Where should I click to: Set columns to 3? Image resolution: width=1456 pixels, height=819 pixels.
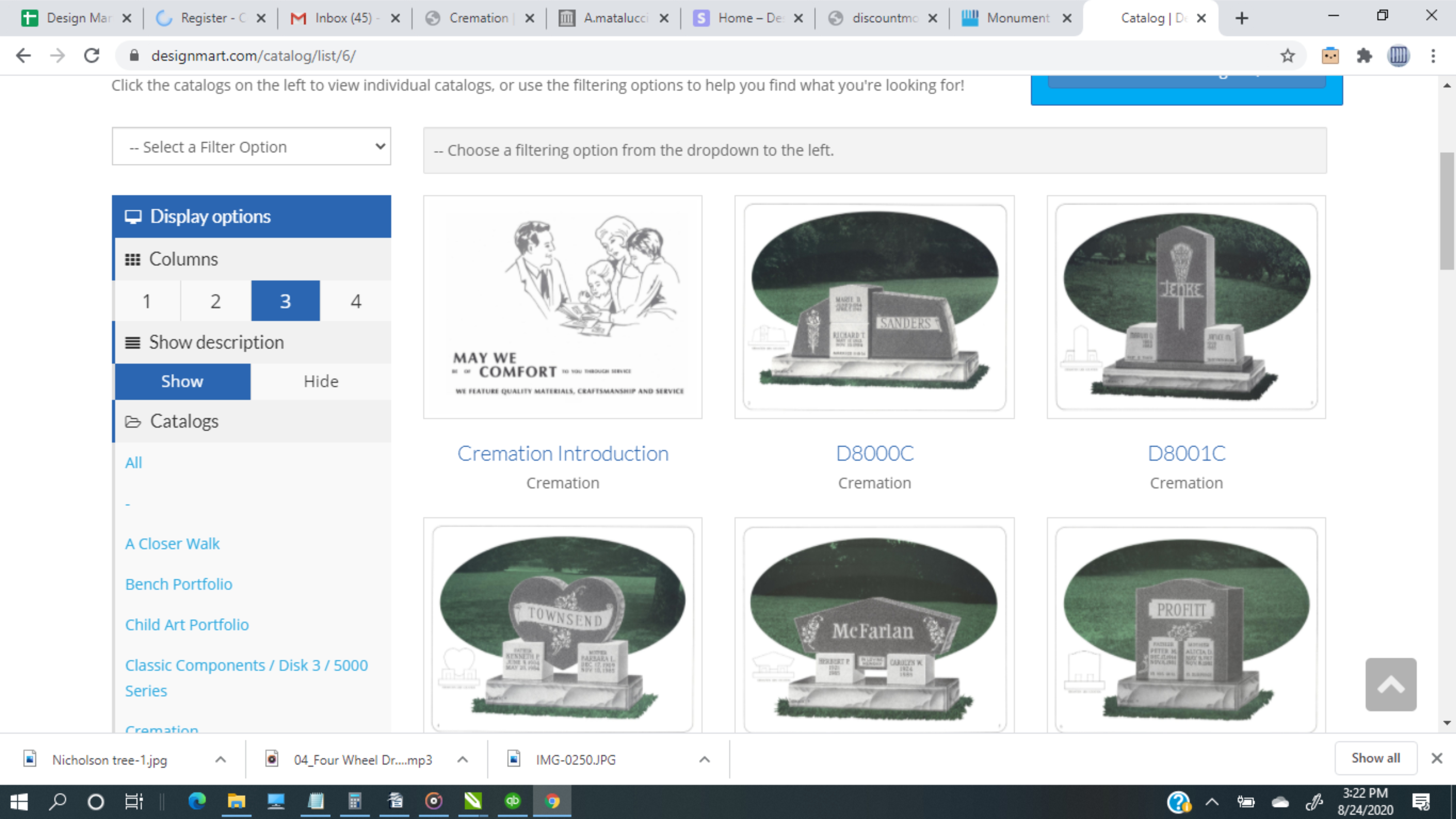point(286,301)
